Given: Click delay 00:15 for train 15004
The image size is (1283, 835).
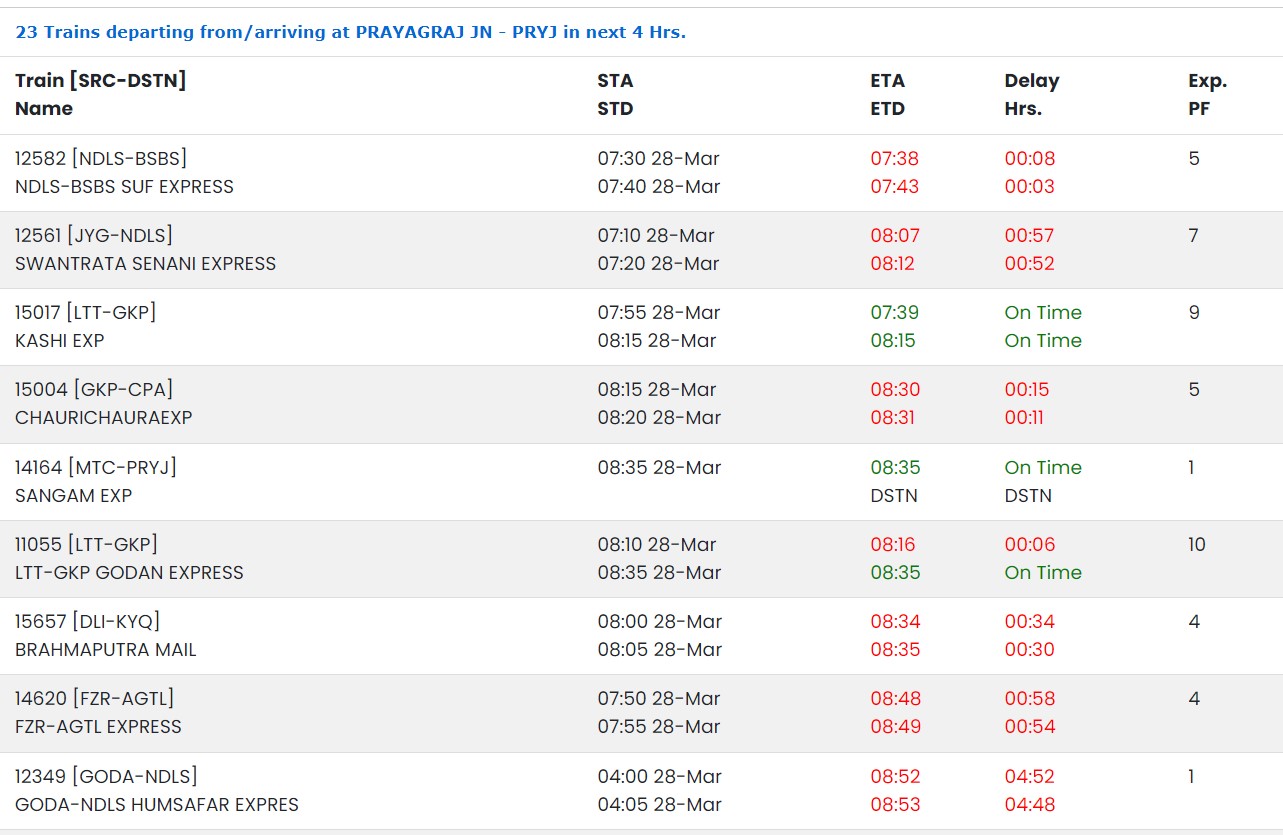Looking at the screenshot, I should pyautogui.click(x=1027, y=389).
